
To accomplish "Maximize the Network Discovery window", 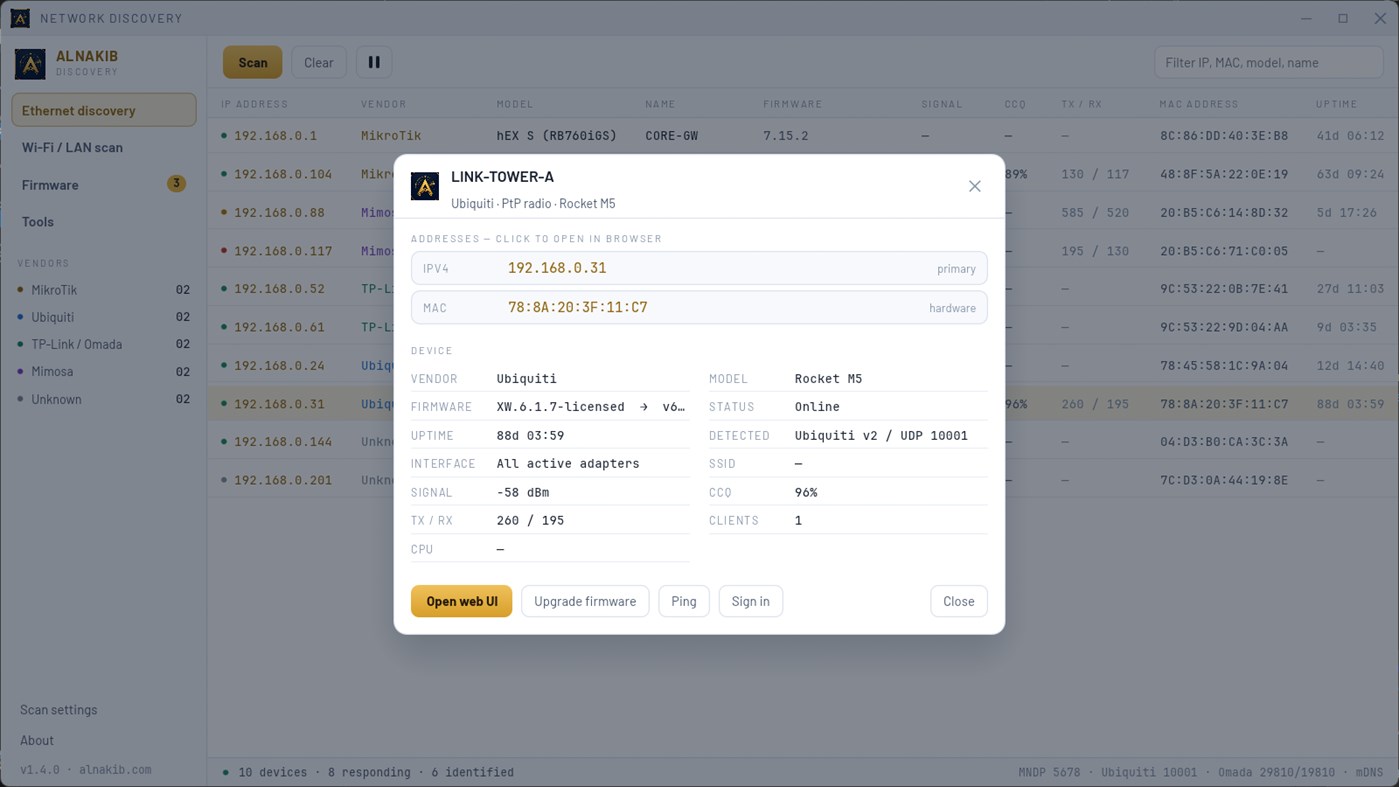I will 1343,18.
